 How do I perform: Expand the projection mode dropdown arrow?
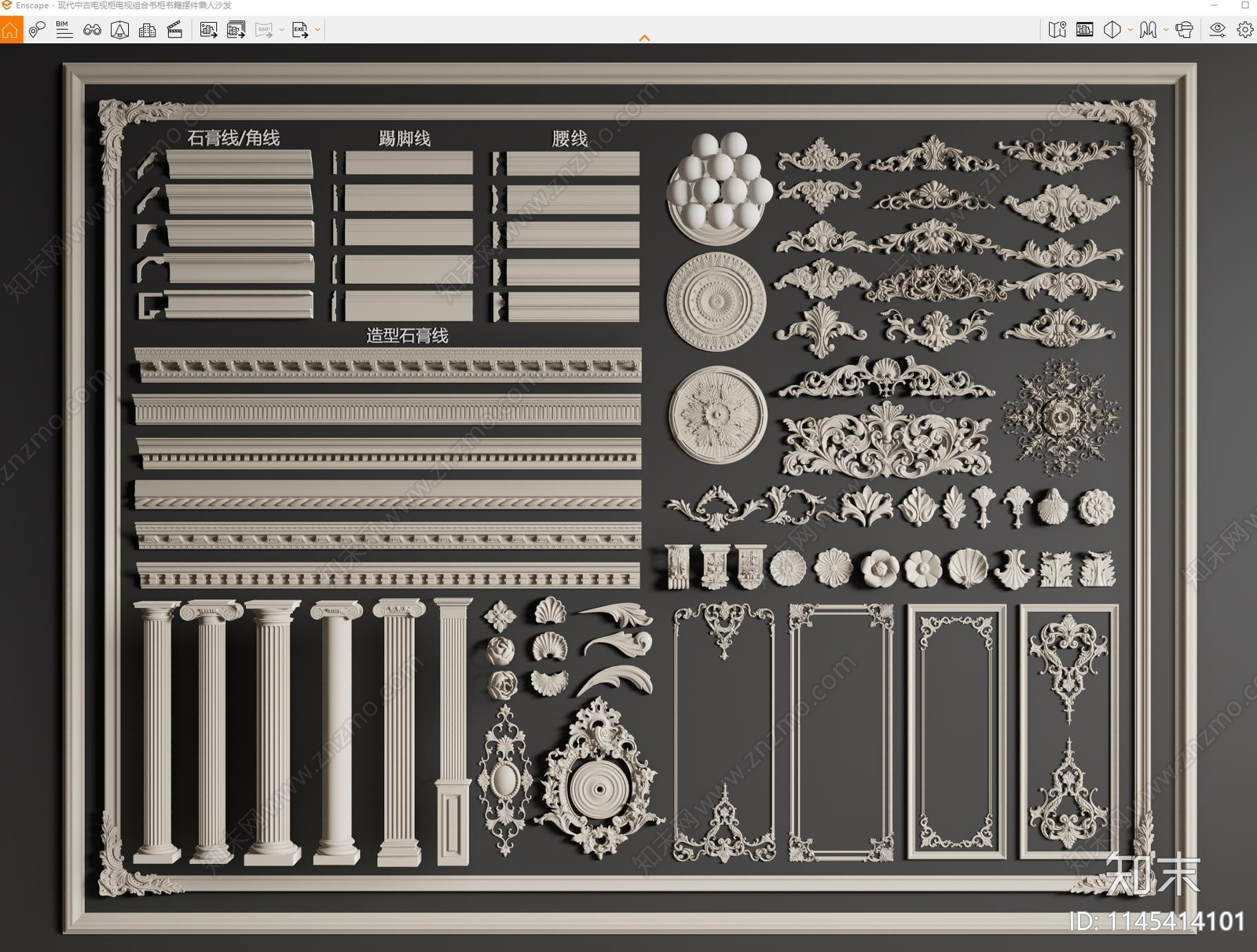(1130, 30)
